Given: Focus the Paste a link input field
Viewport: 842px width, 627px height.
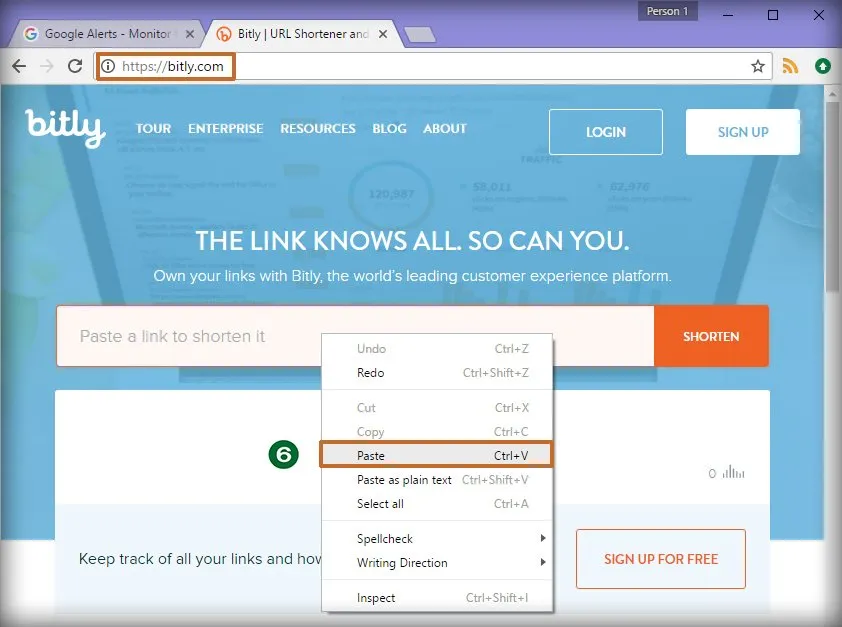Looking at the screenshot, I should [x=355, y=336].
